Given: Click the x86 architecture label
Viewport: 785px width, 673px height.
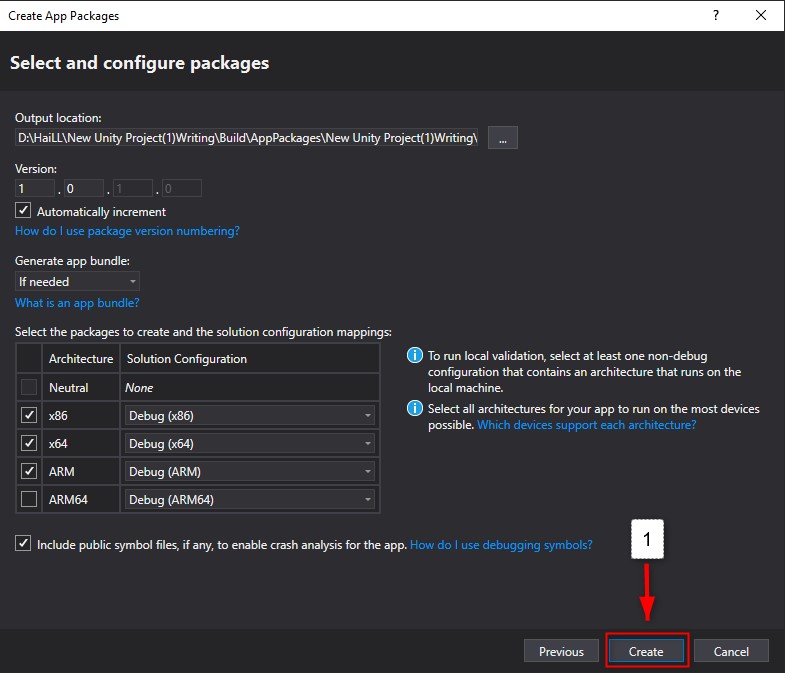Looking at the screenshot, I should click(58, 416).
